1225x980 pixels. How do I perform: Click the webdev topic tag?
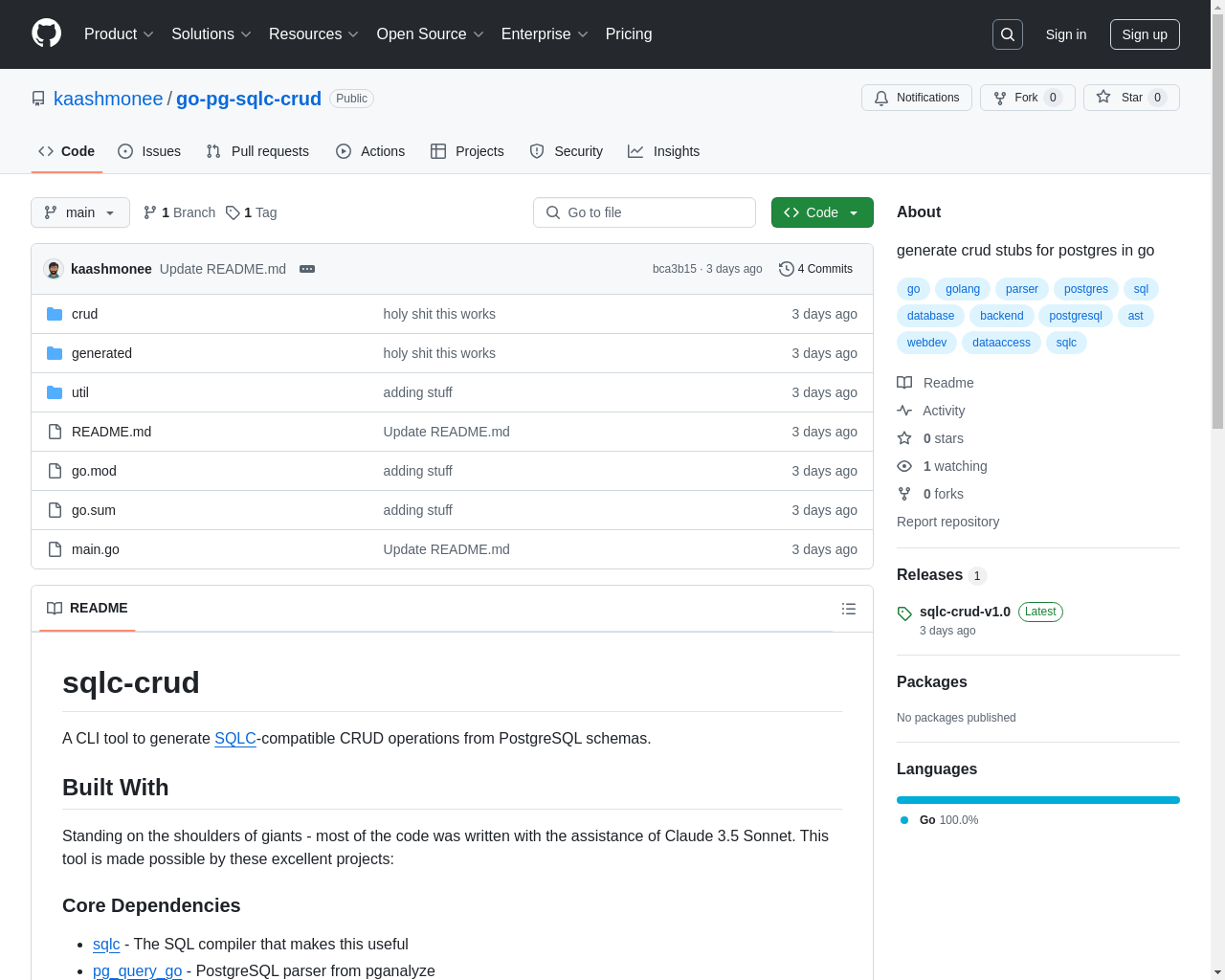tap(926, 343)
